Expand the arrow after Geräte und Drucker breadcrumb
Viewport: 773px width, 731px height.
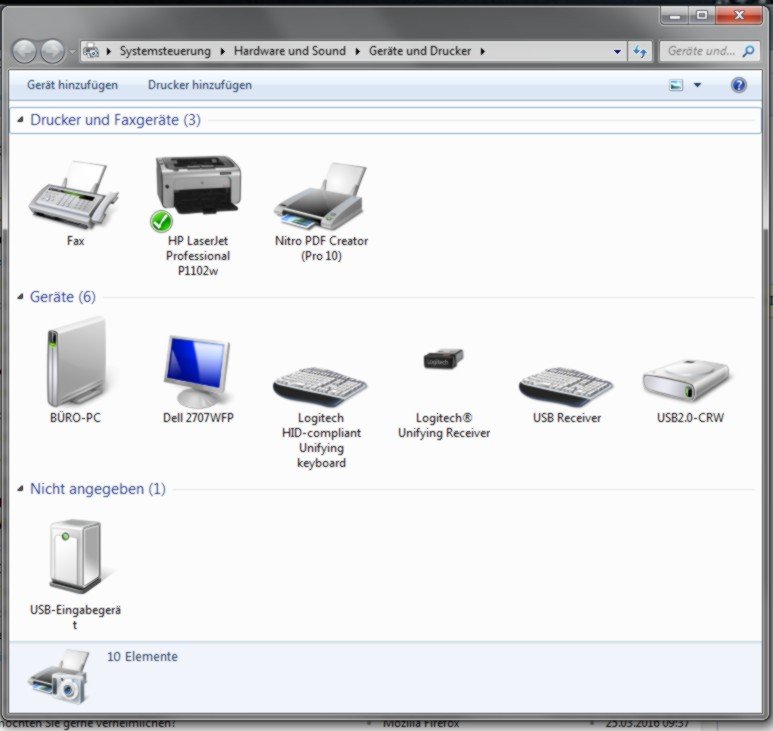pos(483,51)
